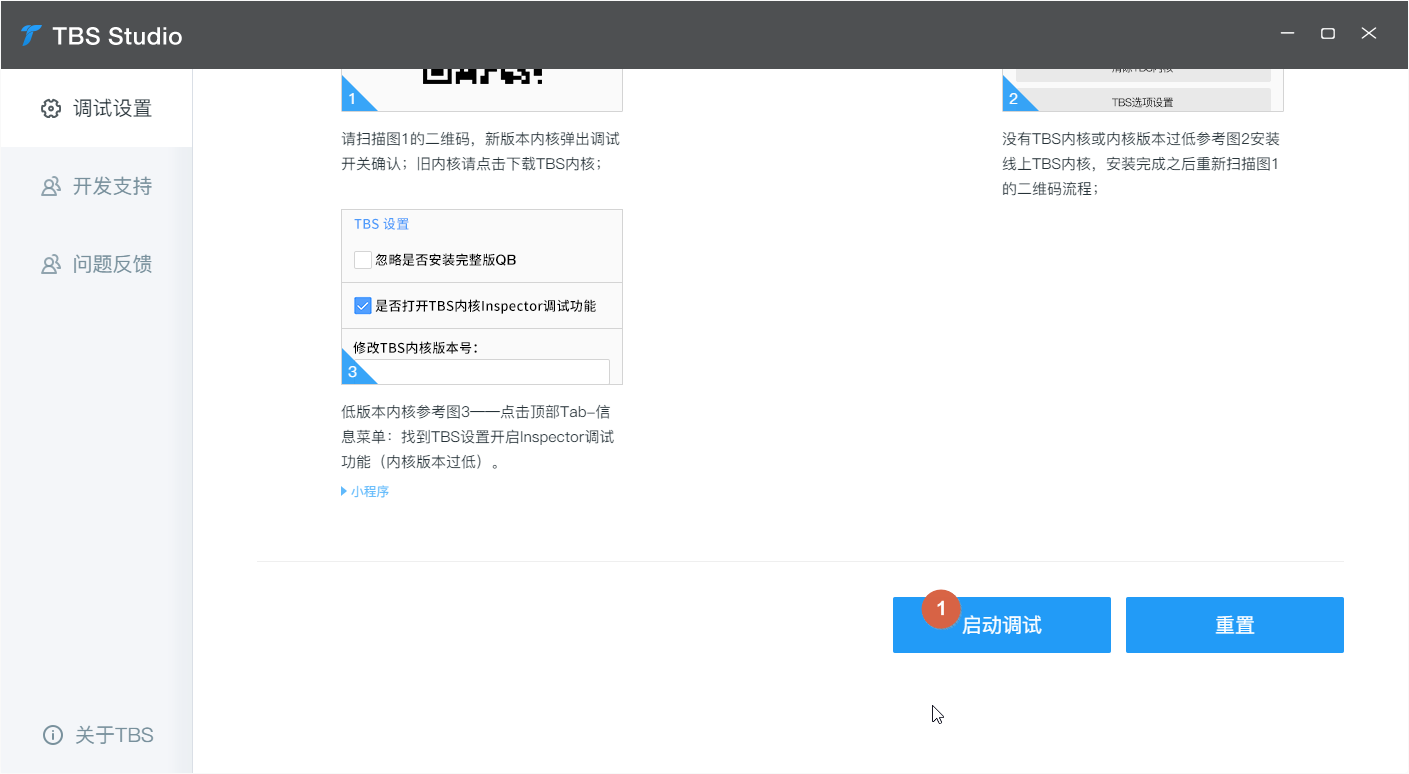Start debugging with 启动调试 button
The image size is (1409, 774).
[x=1001, y=625]
